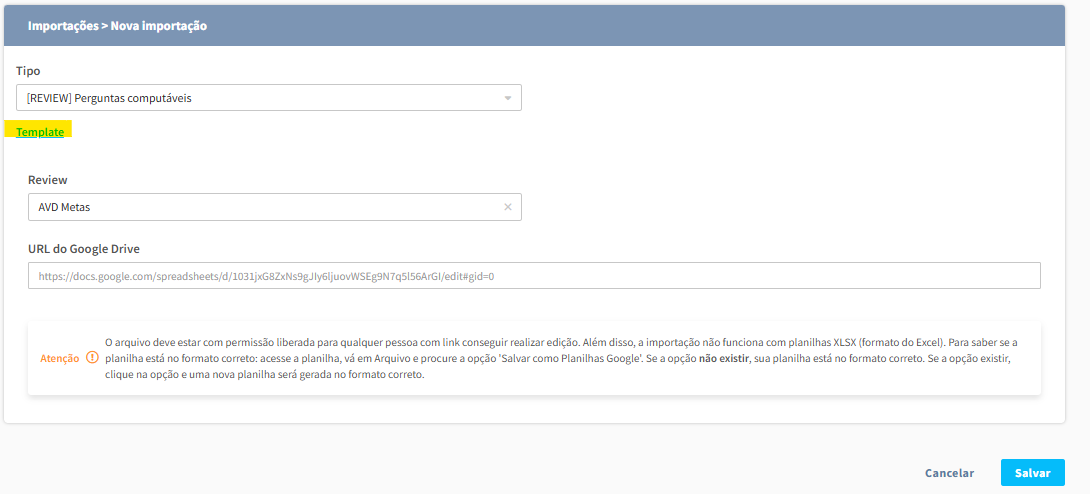Click the Salvar button
This screenshot has width=1090, height=494.
[x=1032, y=472]
